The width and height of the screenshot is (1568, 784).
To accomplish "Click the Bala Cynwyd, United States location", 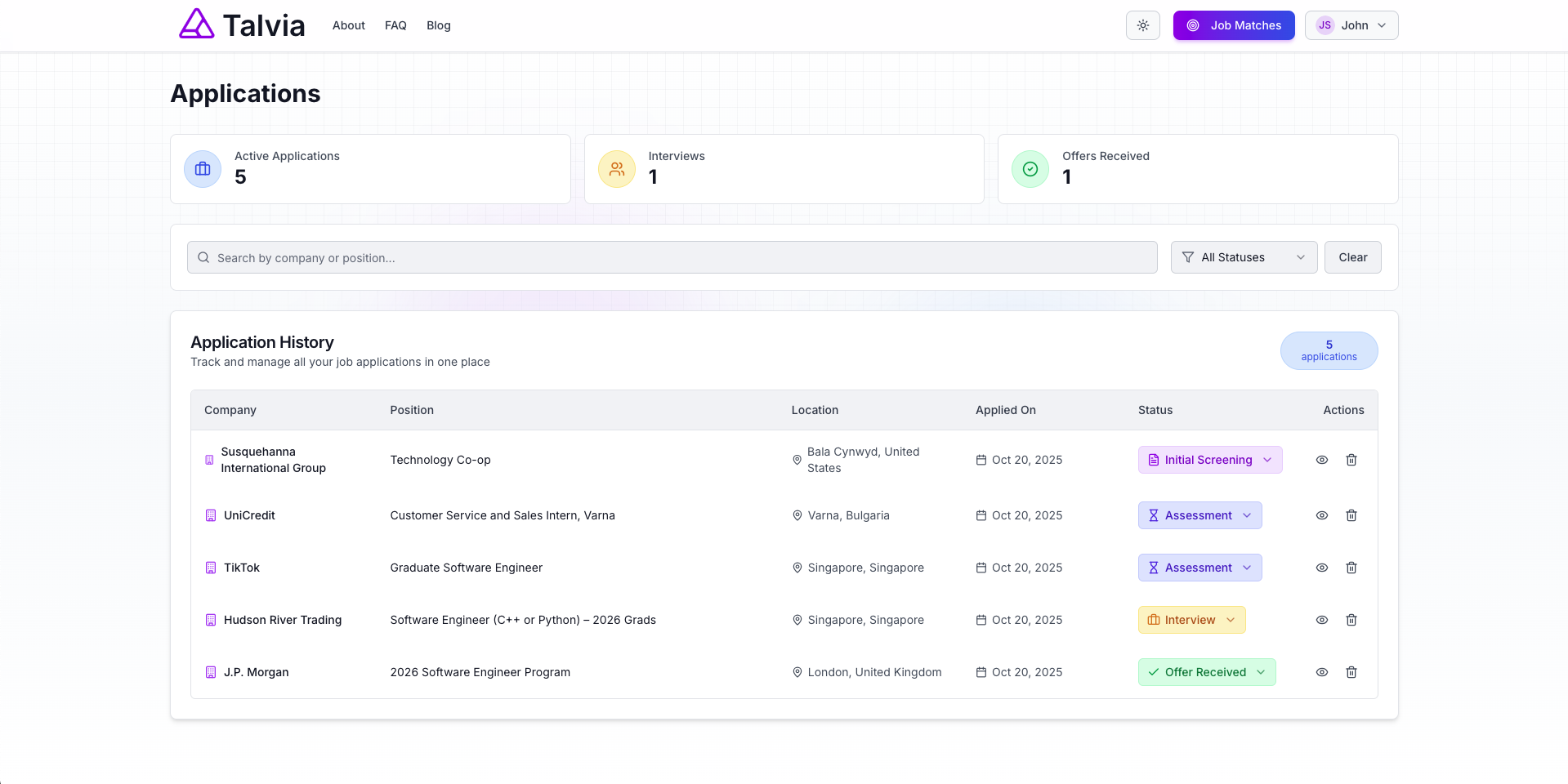I will (864, 460).
